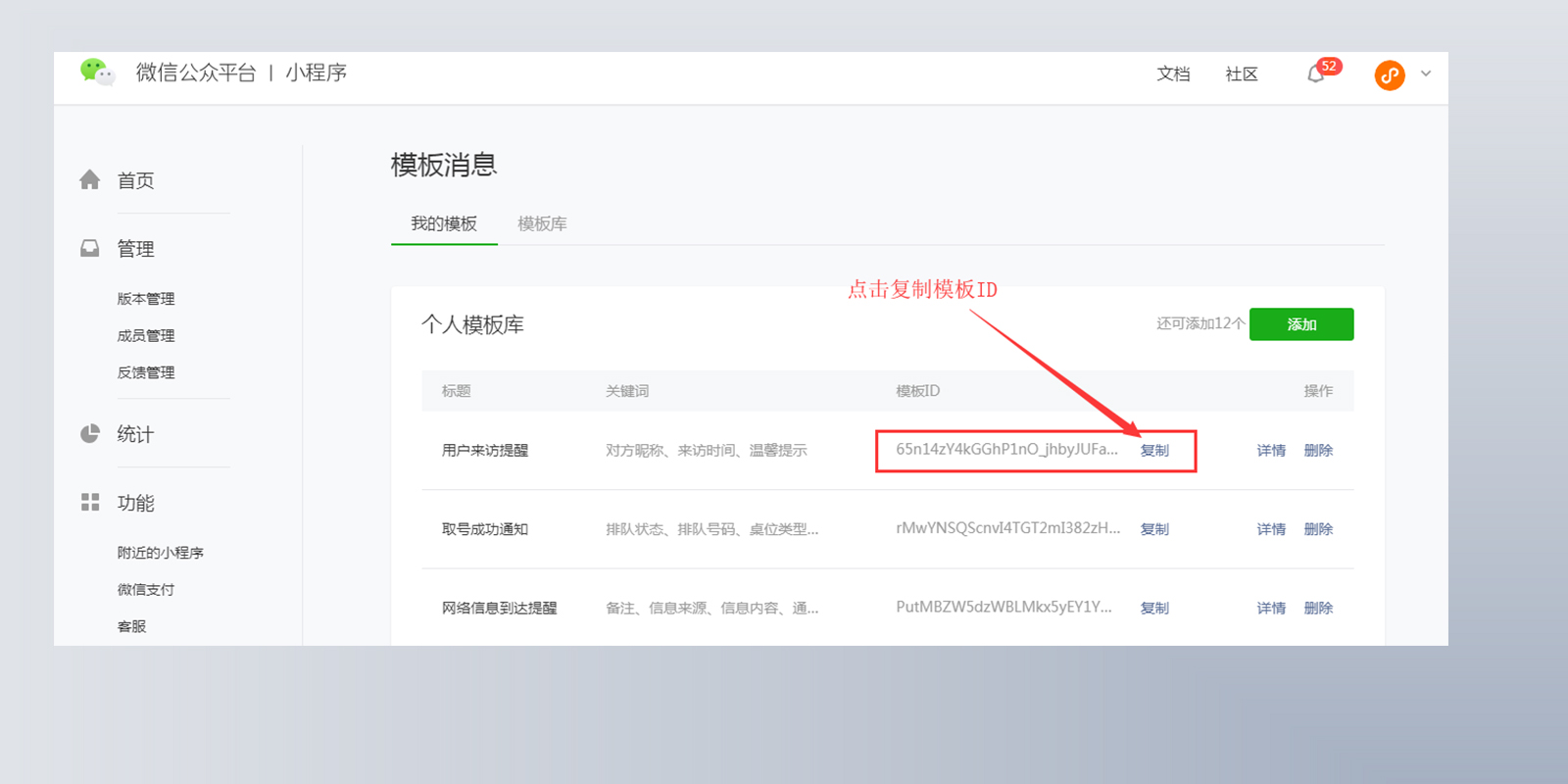Open the notifications bell icon

click(1315, 74)
